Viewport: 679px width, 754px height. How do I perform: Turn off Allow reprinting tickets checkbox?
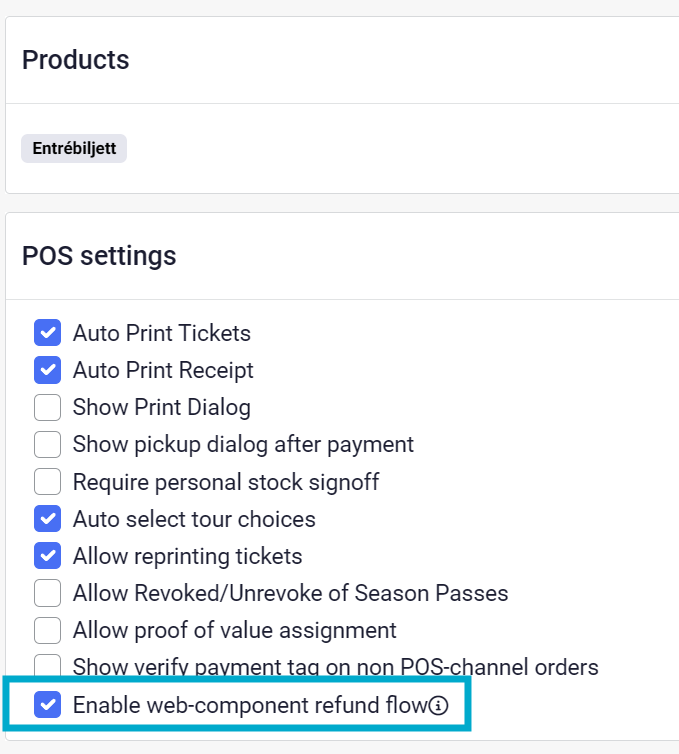pos(47,556)
